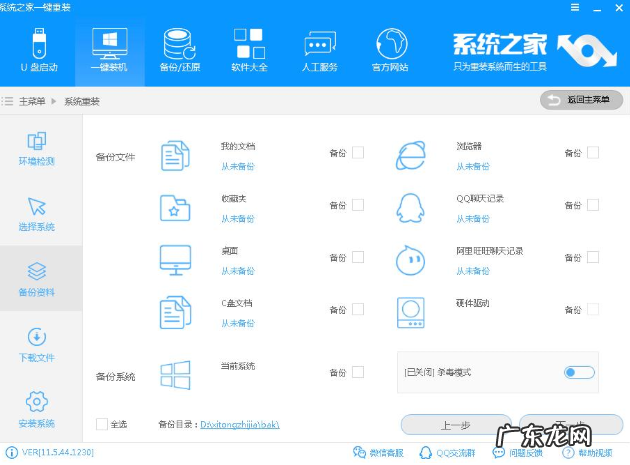Open 微信客服 in status bar
630x465 pixels.
[x=378, y=453]
